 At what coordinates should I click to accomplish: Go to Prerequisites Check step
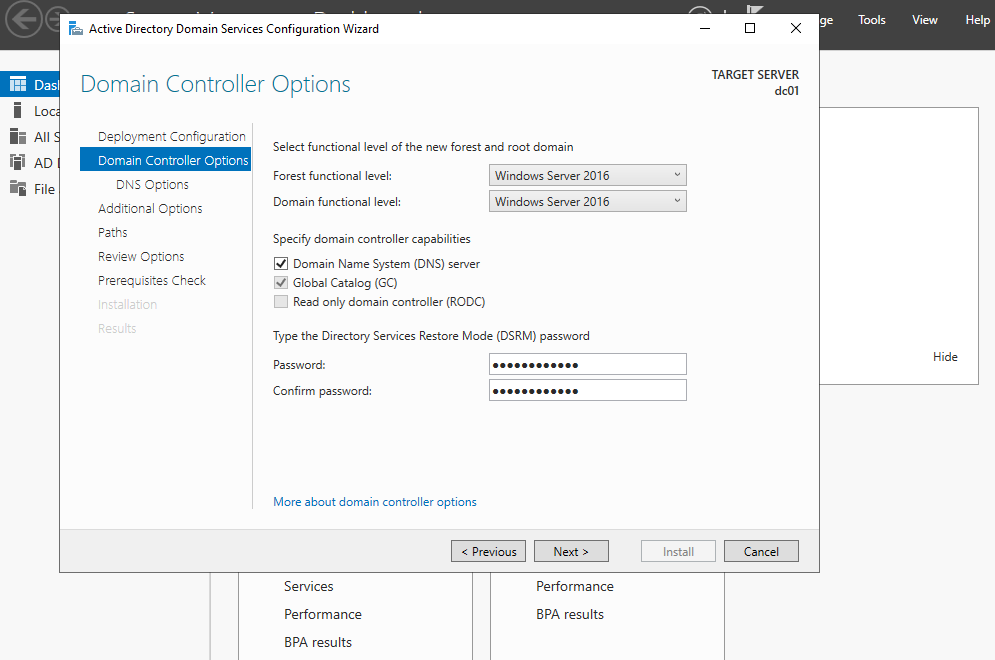pos(152,280)
